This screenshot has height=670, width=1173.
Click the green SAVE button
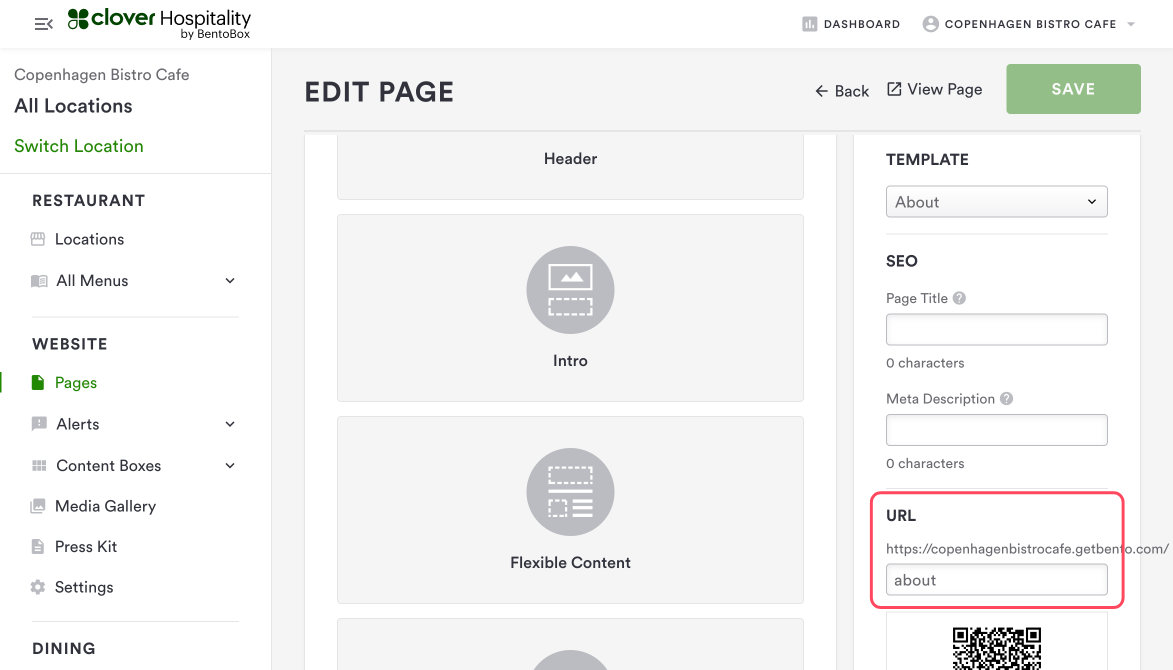click(x=1074, y=89)
